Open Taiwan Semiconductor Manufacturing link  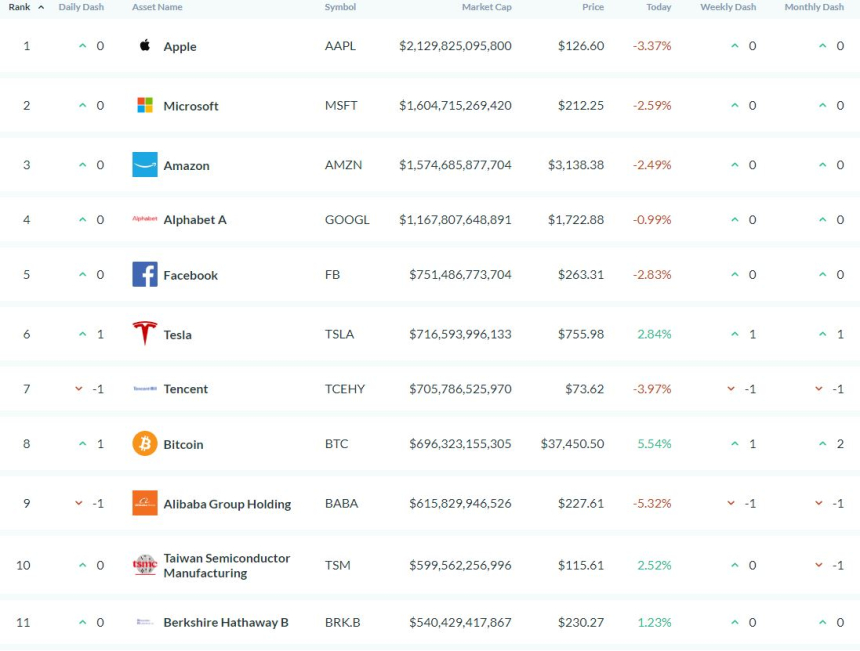226,565
